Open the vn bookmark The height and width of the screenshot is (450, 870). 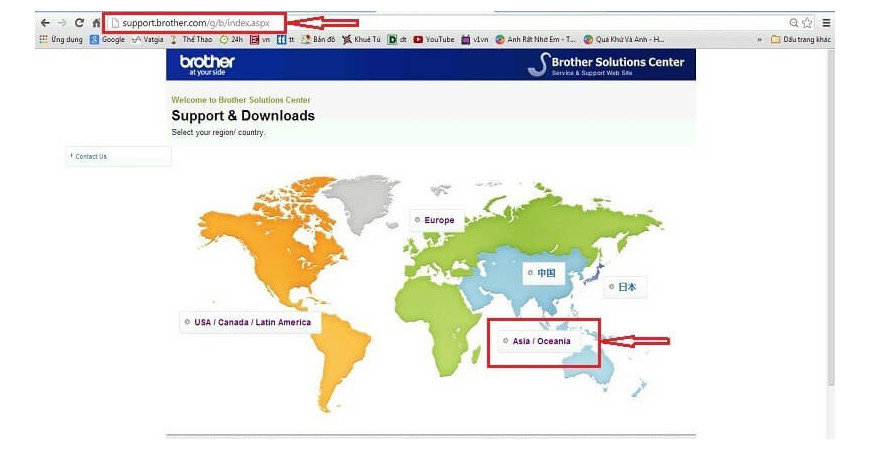tap(260, 39)
